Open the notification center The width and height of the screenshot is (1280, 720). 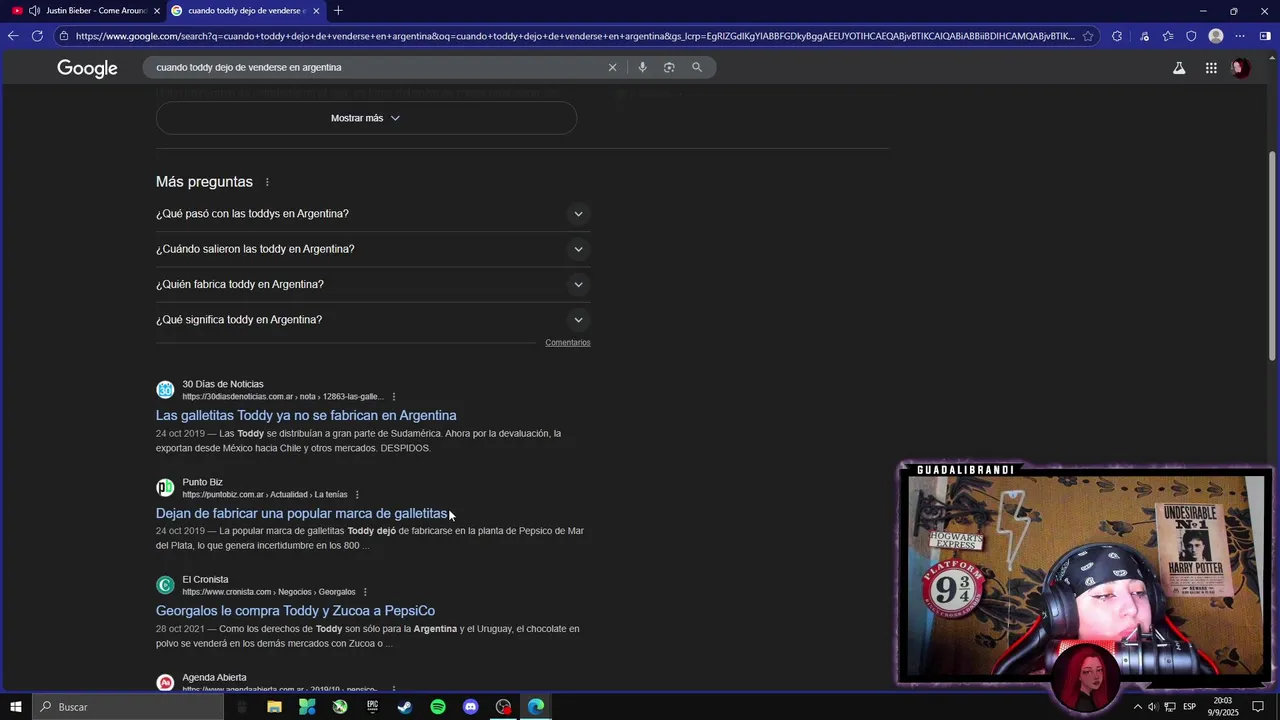(1259, 707)
